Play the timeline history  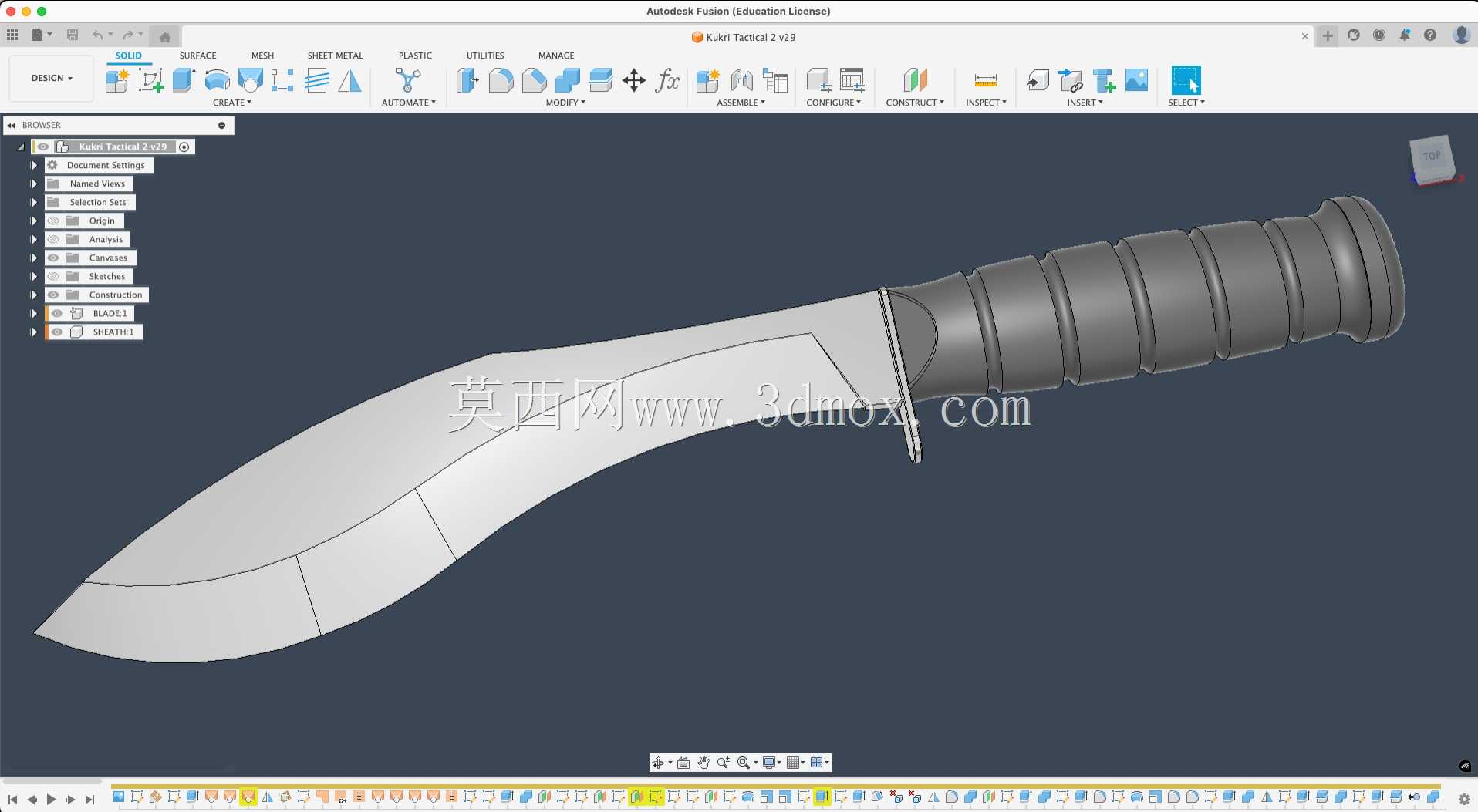coord(51,800)
